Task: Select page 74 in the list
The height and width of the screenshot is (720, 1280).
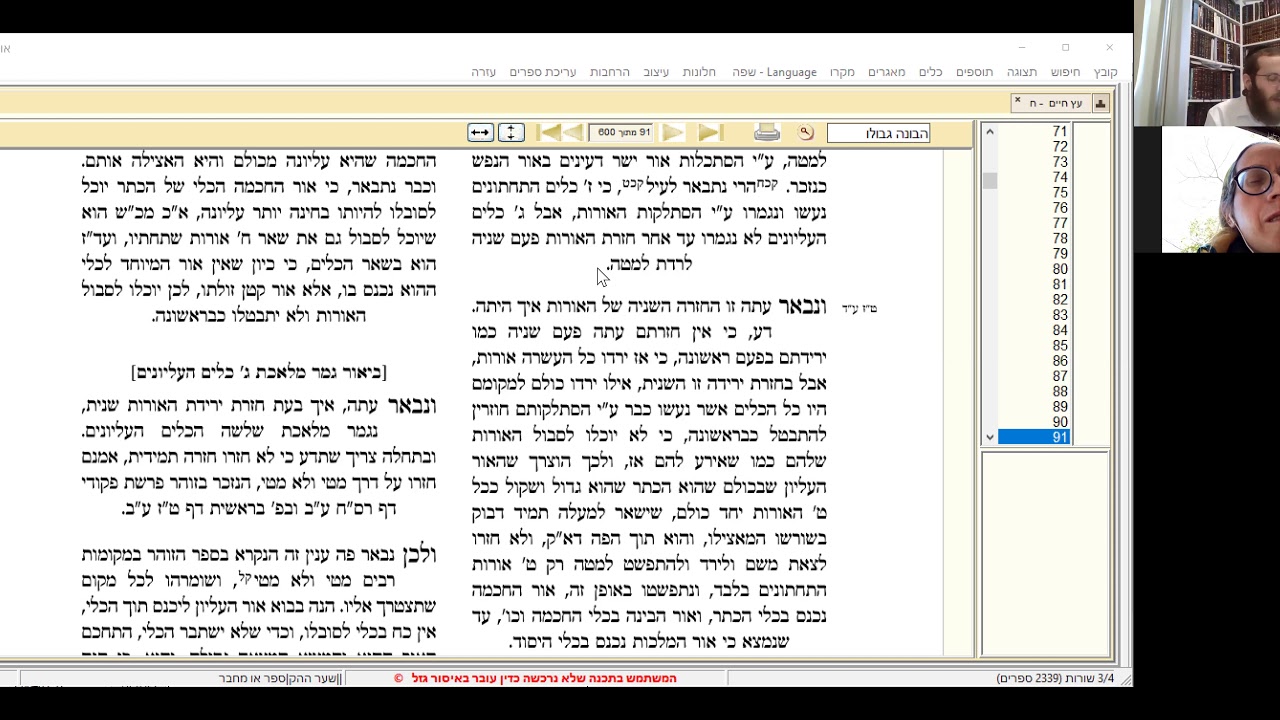Action: click(1034, 177)
